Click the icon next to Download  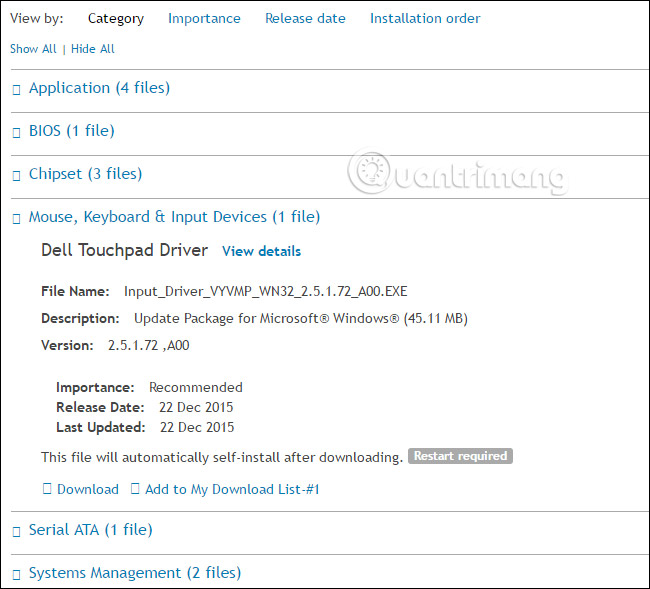click(47, 489)
